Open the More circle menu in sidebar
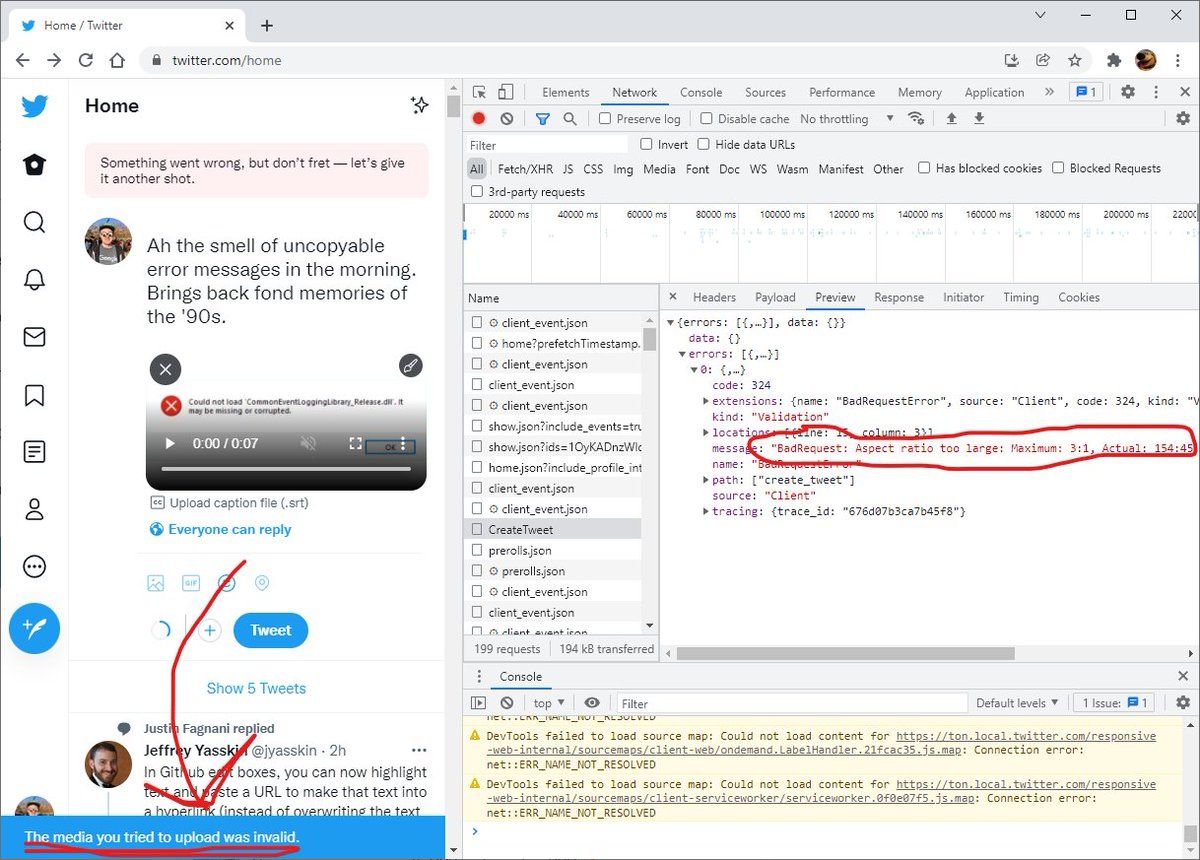 click(x=35, y=567)
